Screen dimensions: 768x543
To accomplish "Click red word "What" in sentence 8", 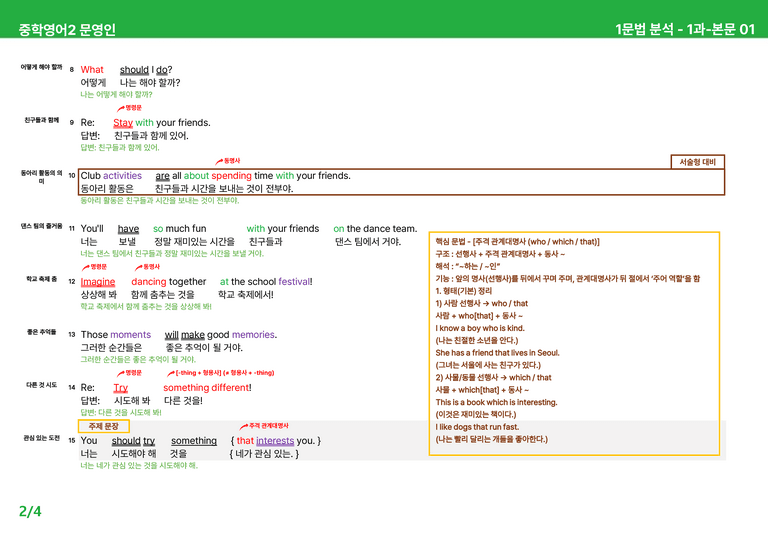I will click(92, 70).
